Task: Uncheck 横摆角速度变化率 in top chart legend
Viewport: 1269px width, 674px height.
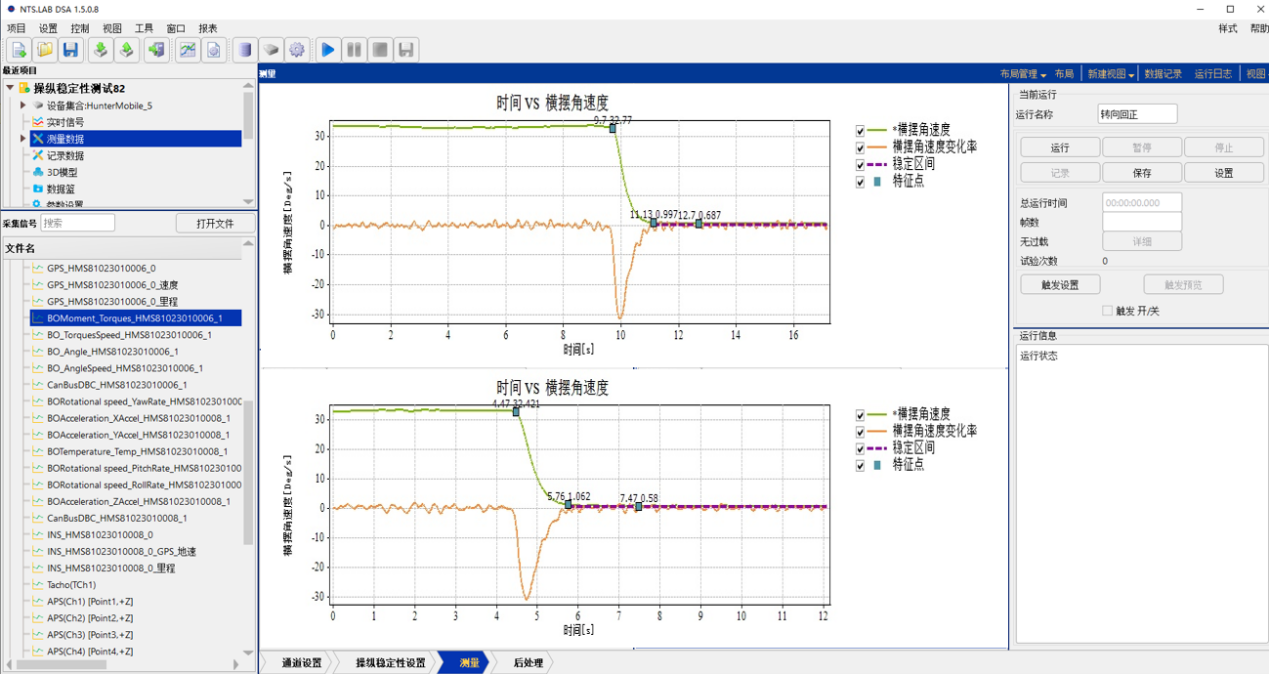Action: (860, 147)
